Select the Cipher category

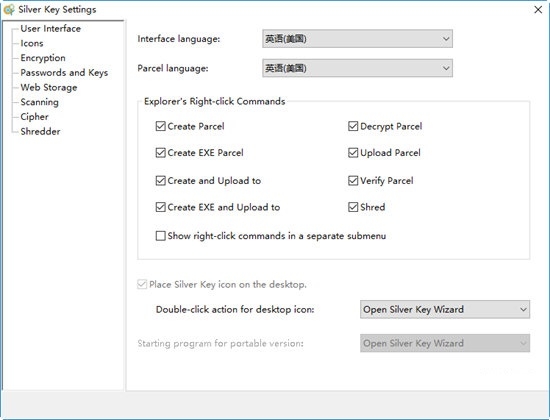click(x=34, y=117)
